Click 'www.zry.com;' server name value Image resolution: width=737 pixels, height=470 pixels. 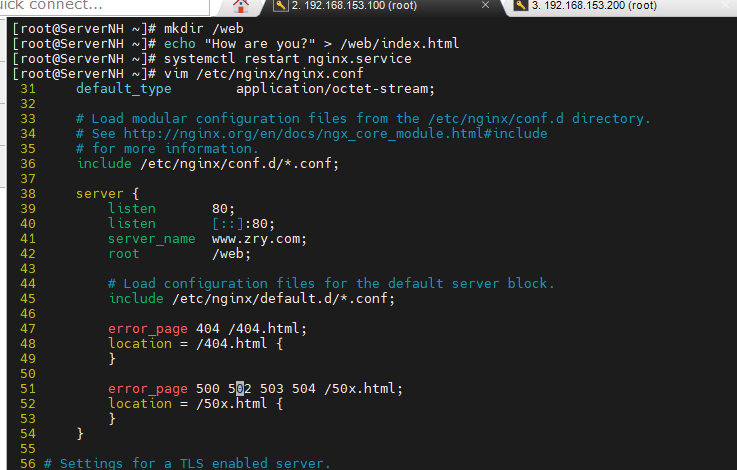coord(259,239)
